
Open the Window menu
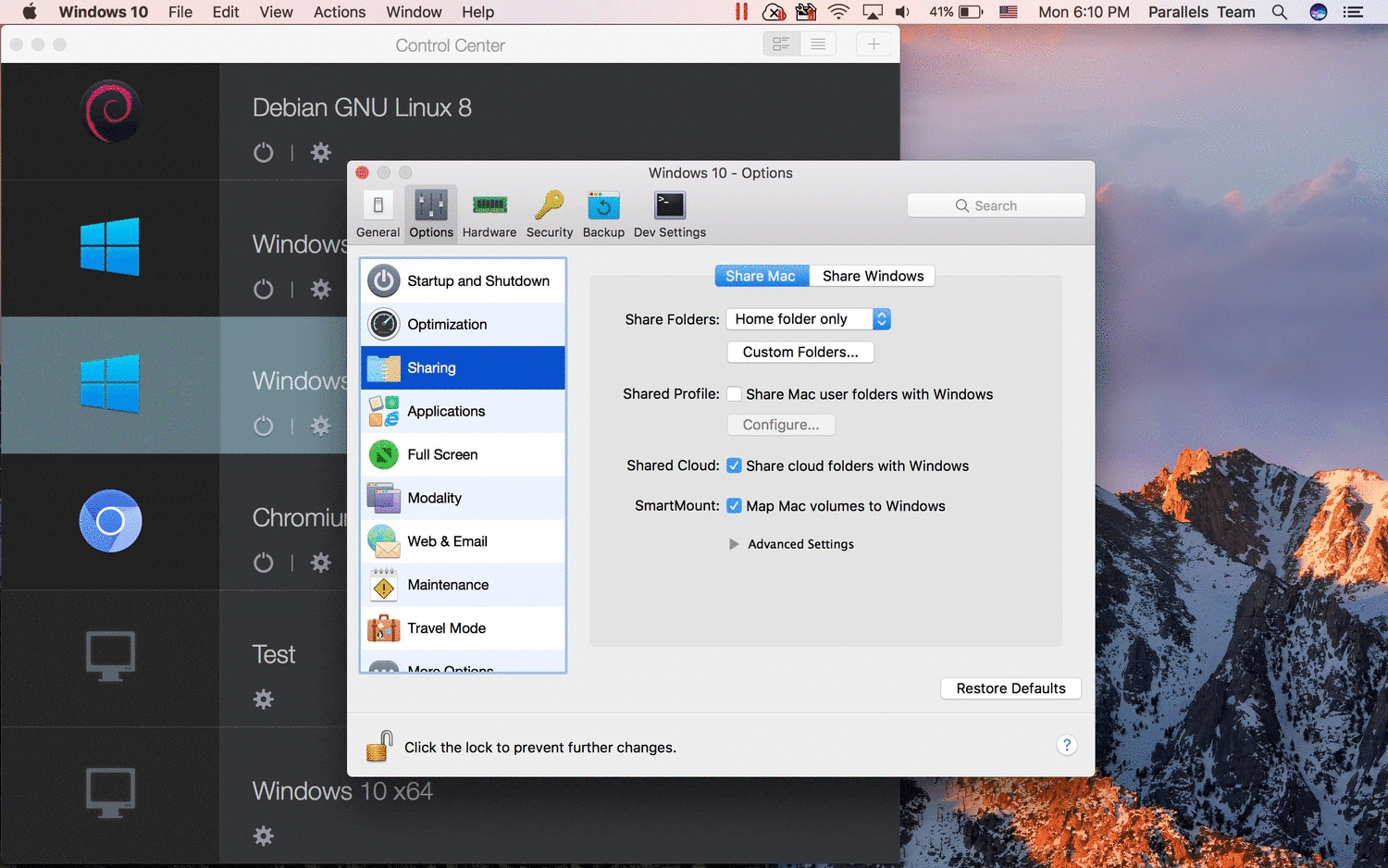click(414, 12)
